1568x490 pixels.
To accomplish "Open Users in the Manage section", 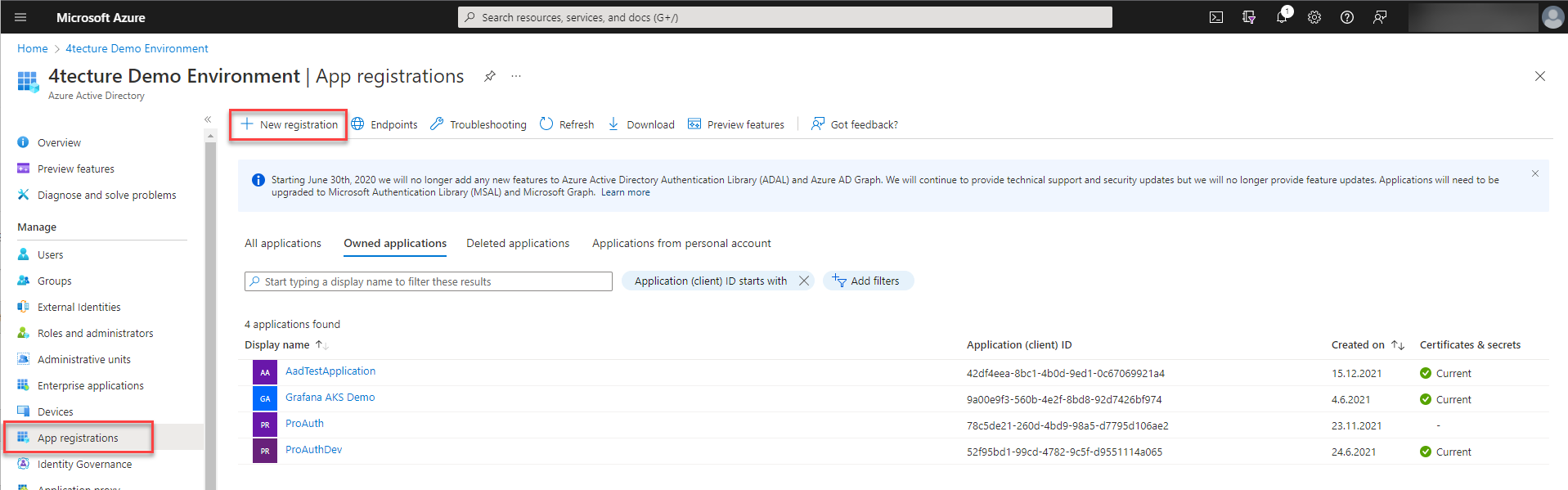I will pyautogui.click(x=50, y=255).
